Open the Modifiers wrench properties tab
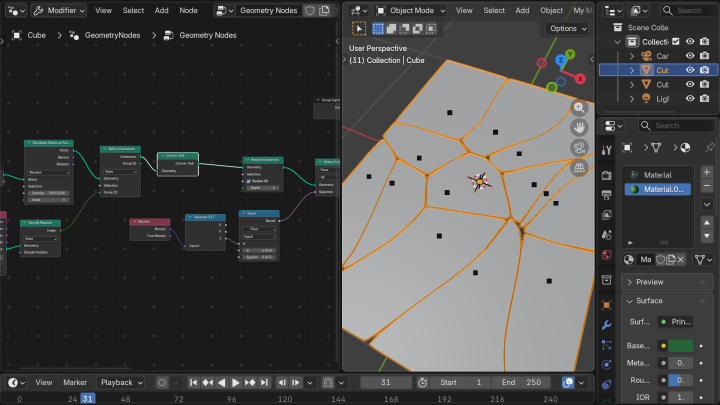The width and height of the screenshot is (720, 405). click(607, 325)
